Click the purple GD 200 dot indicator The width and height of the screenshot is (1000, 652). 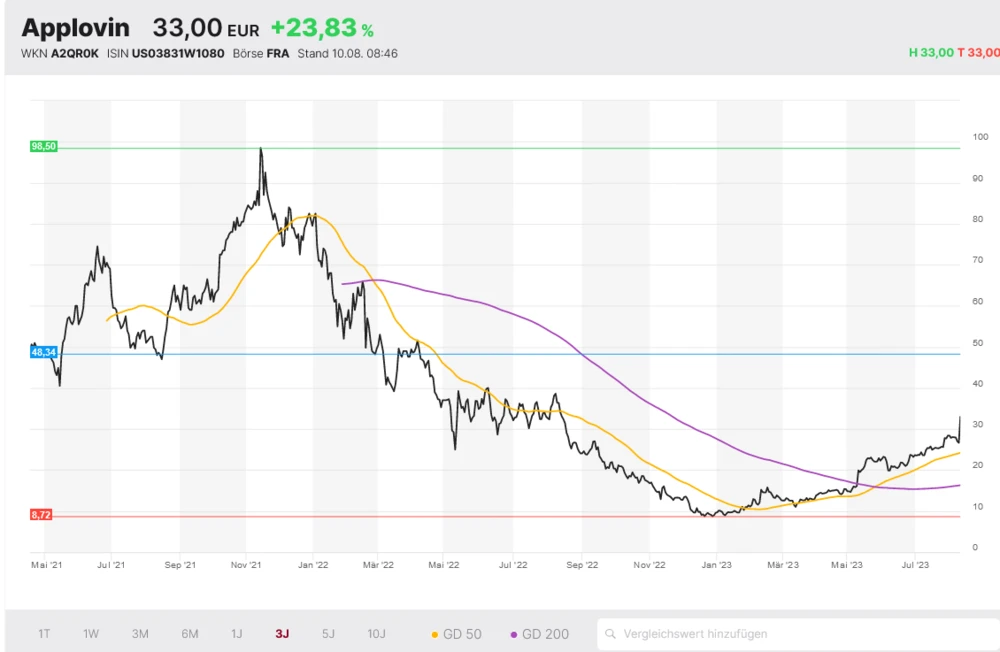pyautogui.click(x=514, y=634)
